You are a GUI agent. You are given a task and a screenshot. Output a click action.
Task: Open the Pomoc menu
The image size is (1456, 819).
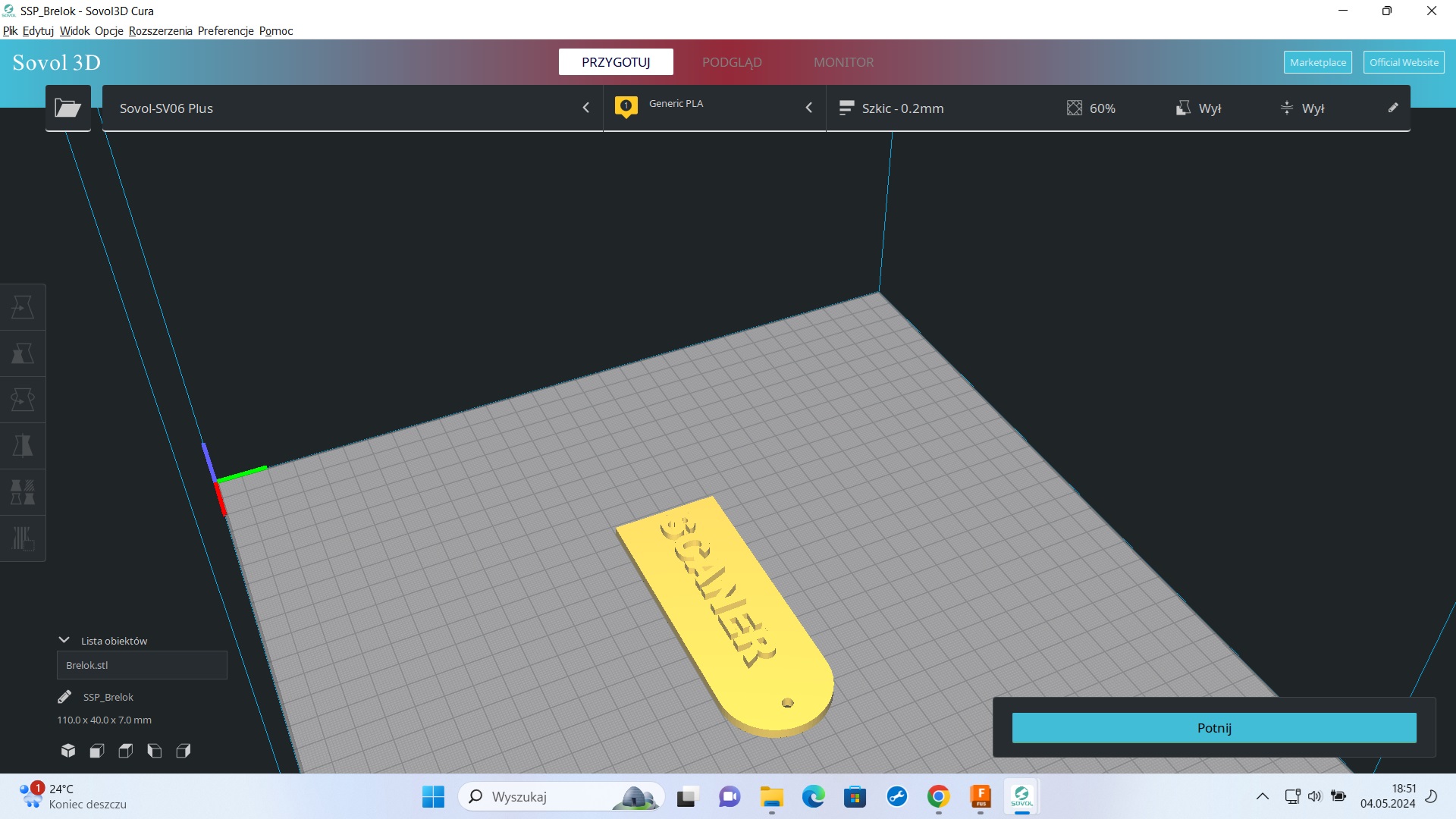[276, 31]
